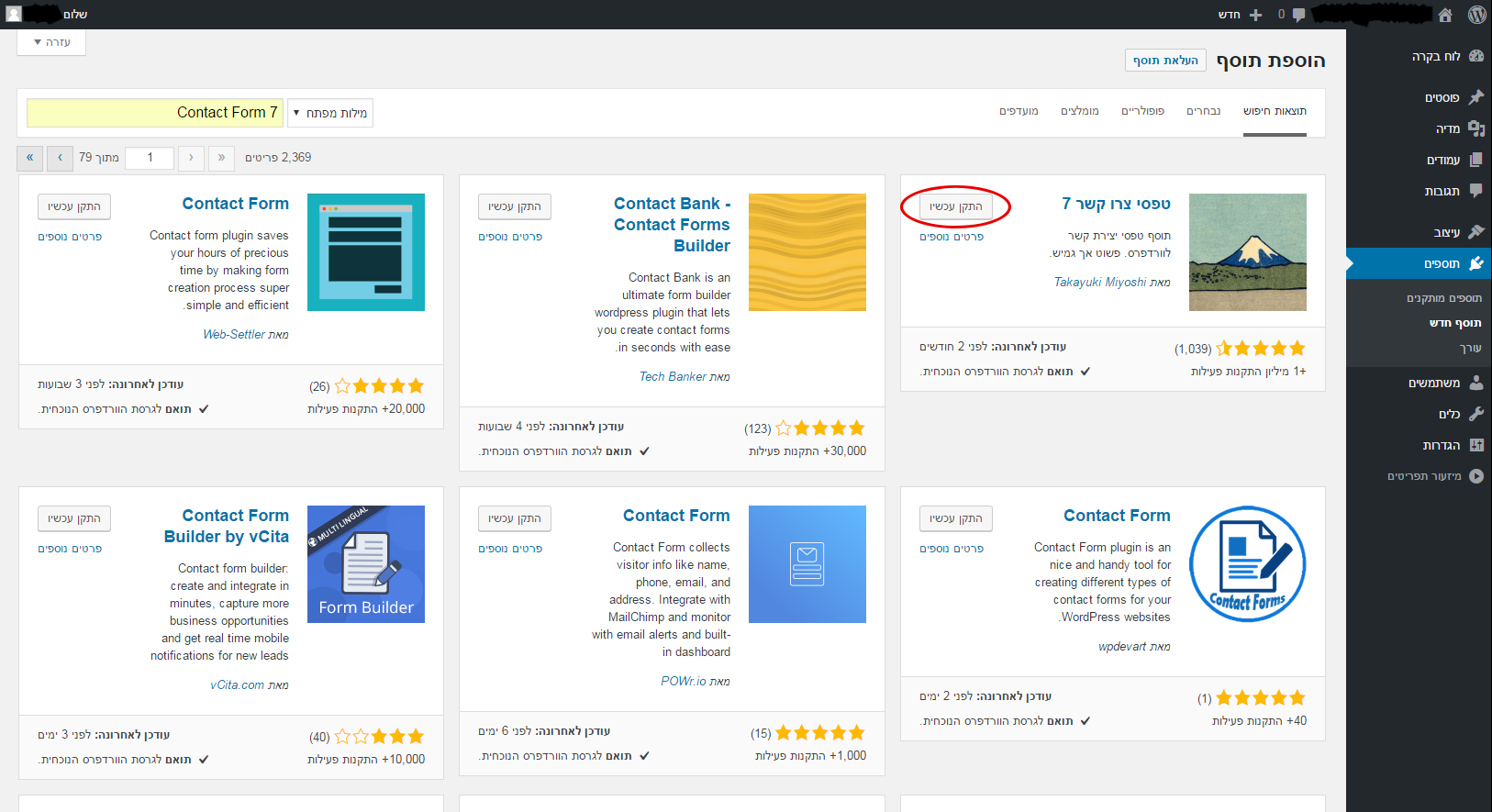Open the Media library icon in sidebar
This screenshot has width=1492, height=812.
click(x=1475, y=128)
